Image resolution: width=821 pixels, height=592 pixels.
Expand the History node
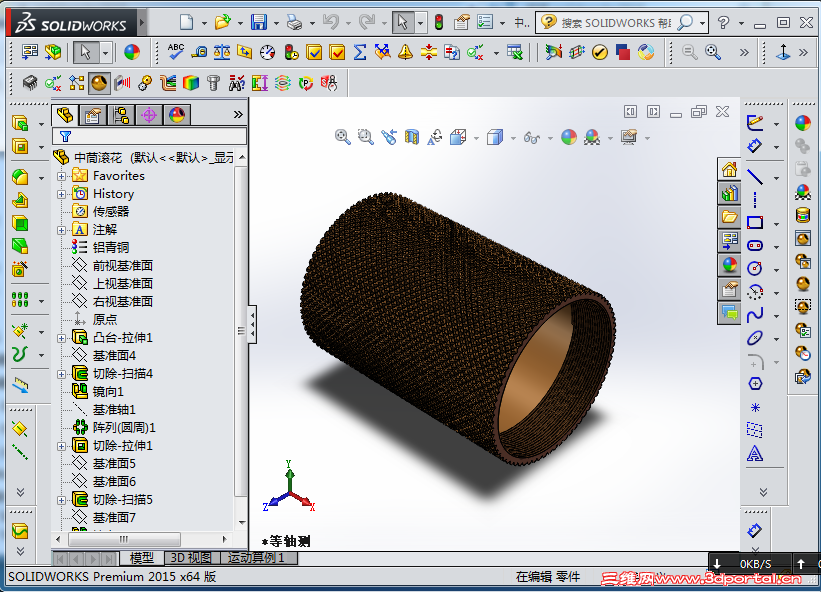point(61,194)
